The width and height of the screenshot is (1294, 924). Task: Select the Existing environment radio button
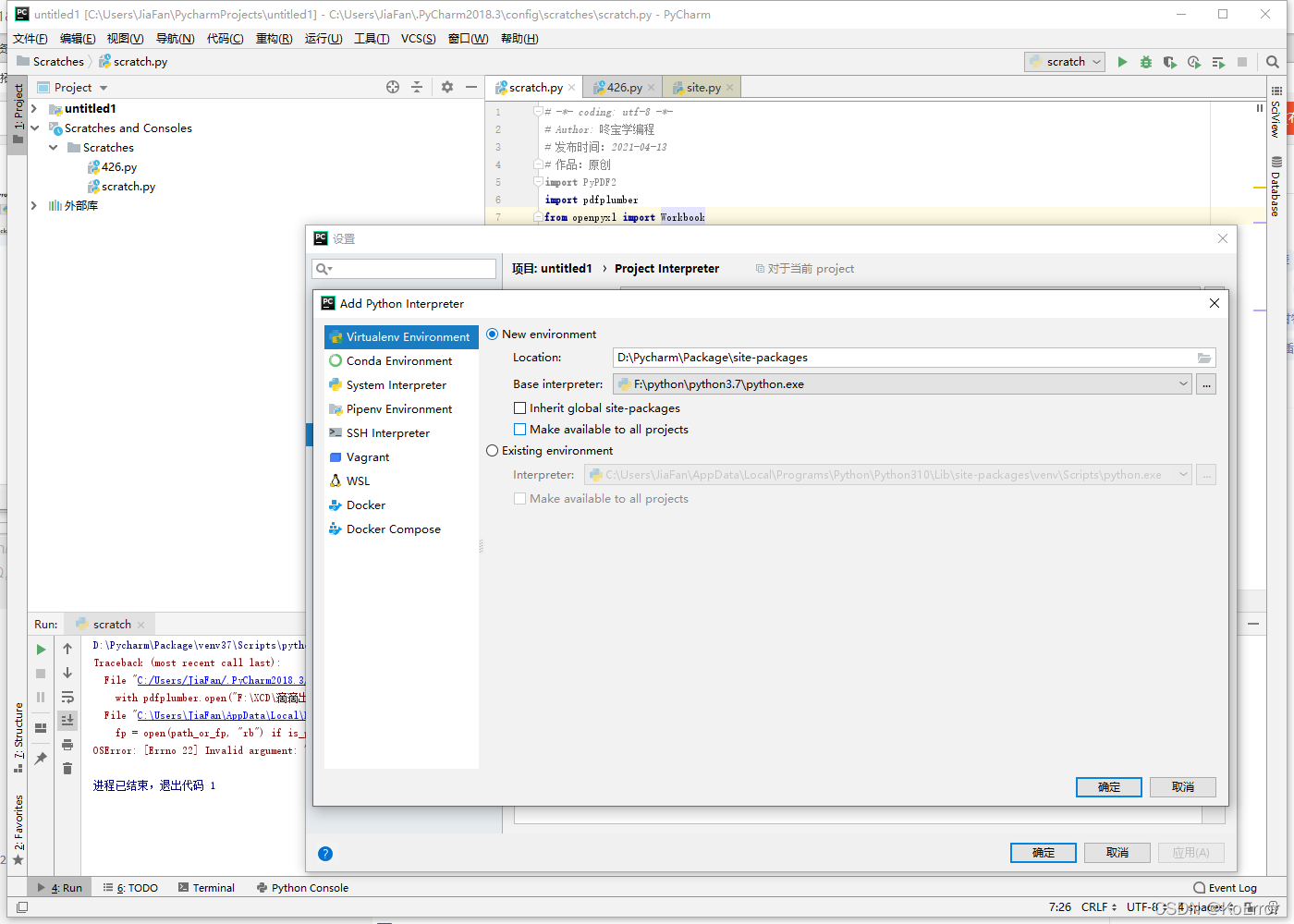pyautogui.click(x=492, y=451)
